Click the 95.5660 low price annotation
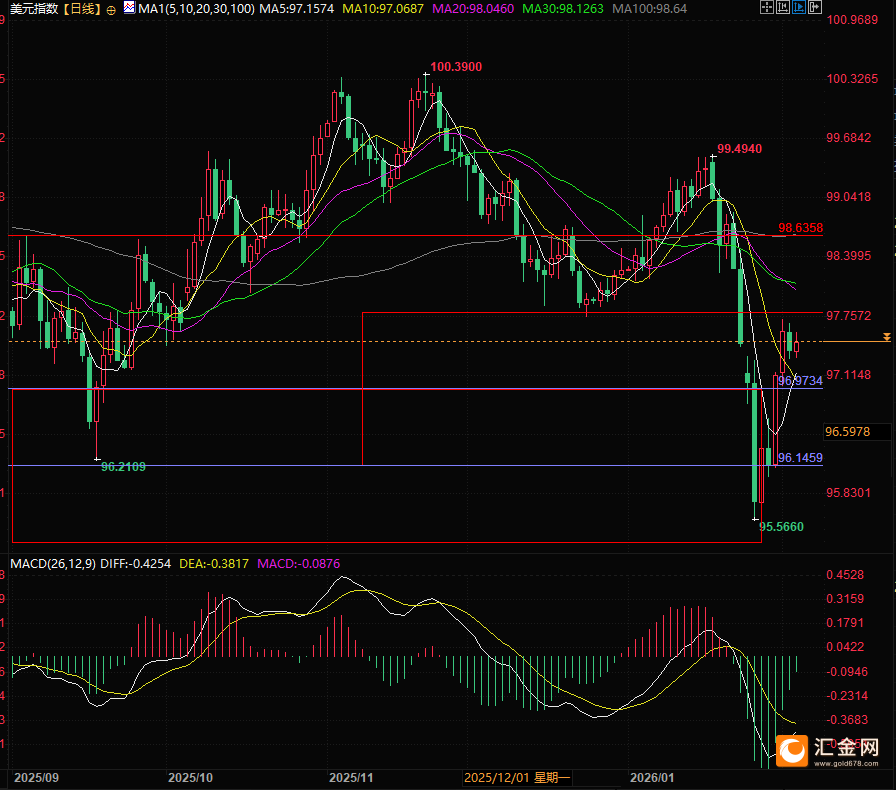Screen dimensions: 896x790 click(x=781, y=526)
